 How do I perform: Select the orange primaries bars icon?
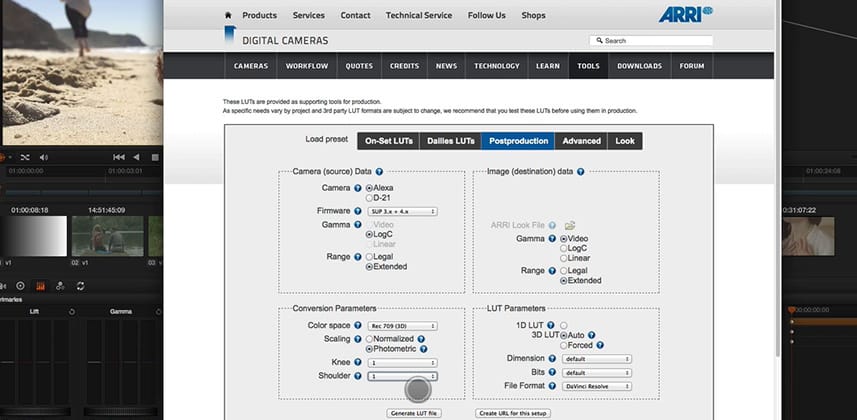pyautogui.click(x=40, y=285)
